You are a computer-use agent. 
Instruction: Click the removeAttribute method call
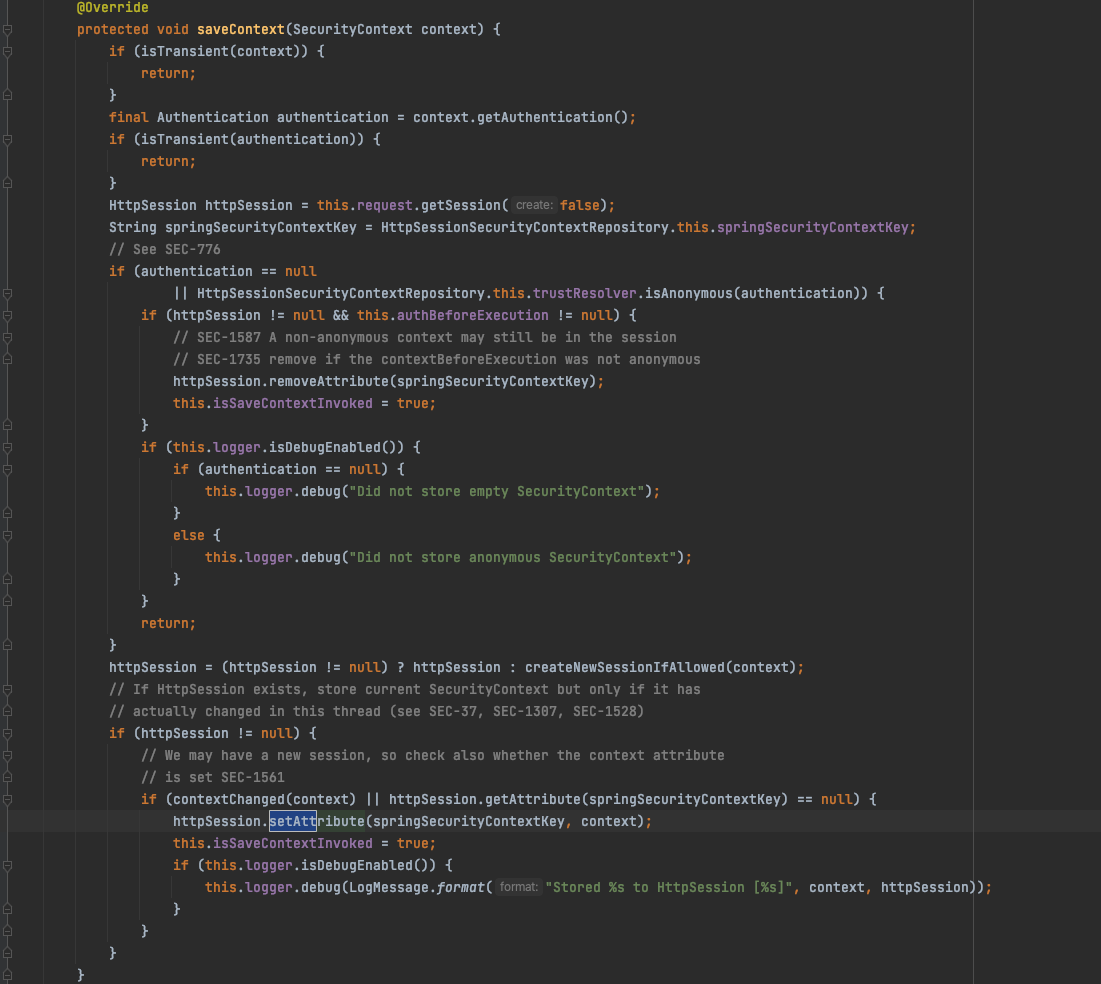[x=328, y=381]
